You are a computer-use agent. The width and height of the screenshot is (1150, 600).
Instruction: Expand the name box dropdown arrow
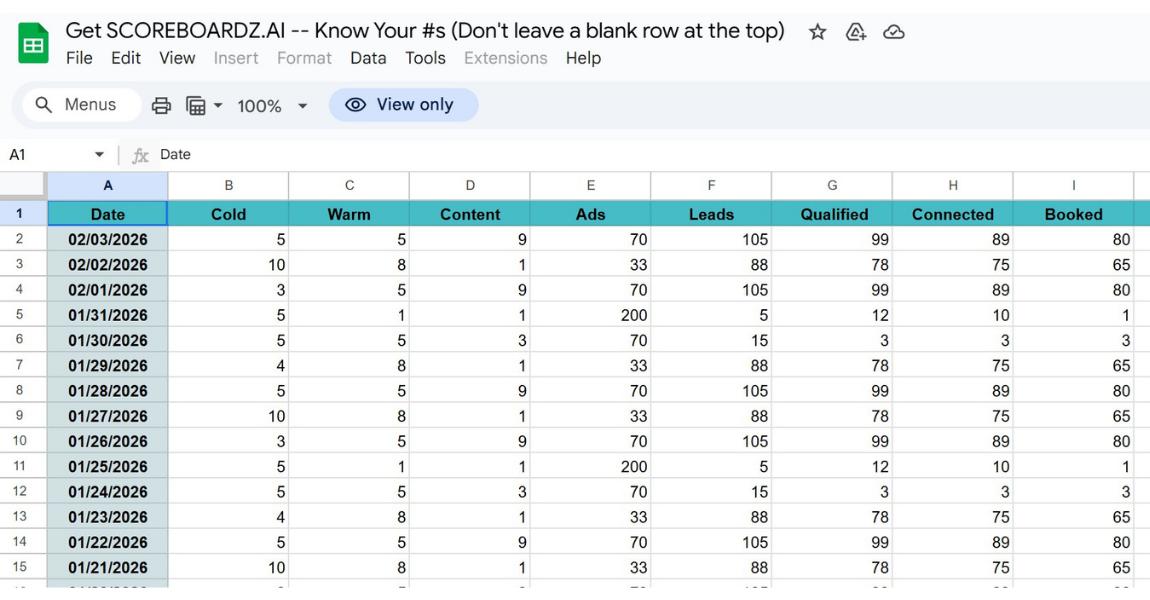[99, 155]
